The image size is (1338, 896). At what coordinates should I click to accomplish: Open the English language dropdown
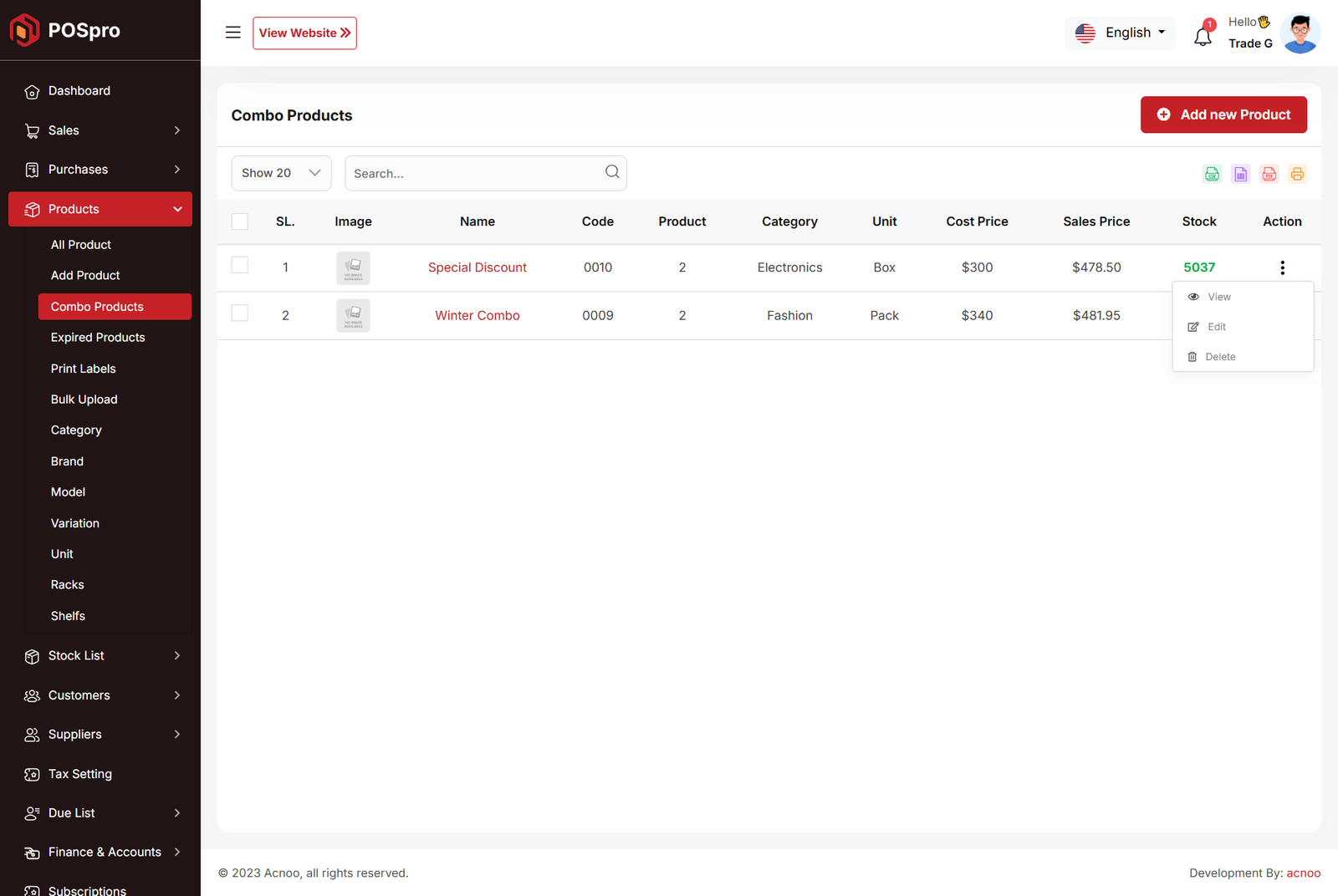tap(1120, 33)
